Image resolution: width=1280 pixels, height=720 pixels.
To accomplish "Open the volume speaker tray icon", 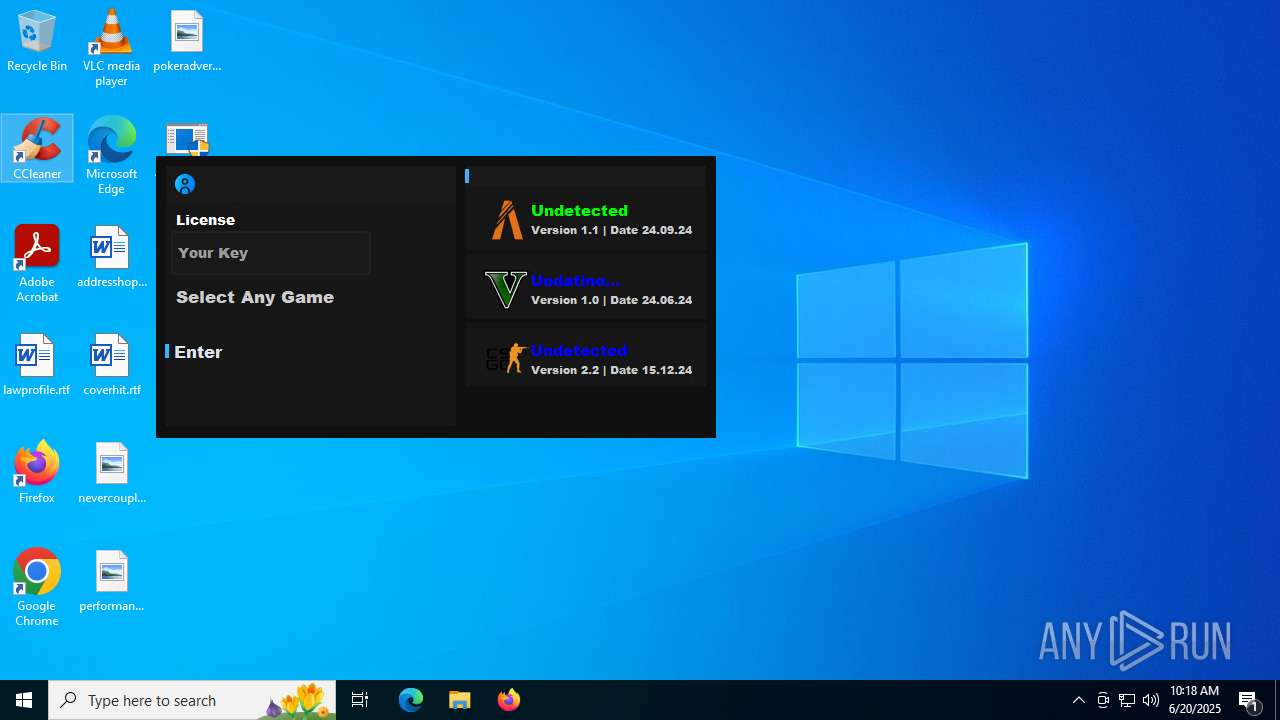I will coord(1151,700).
